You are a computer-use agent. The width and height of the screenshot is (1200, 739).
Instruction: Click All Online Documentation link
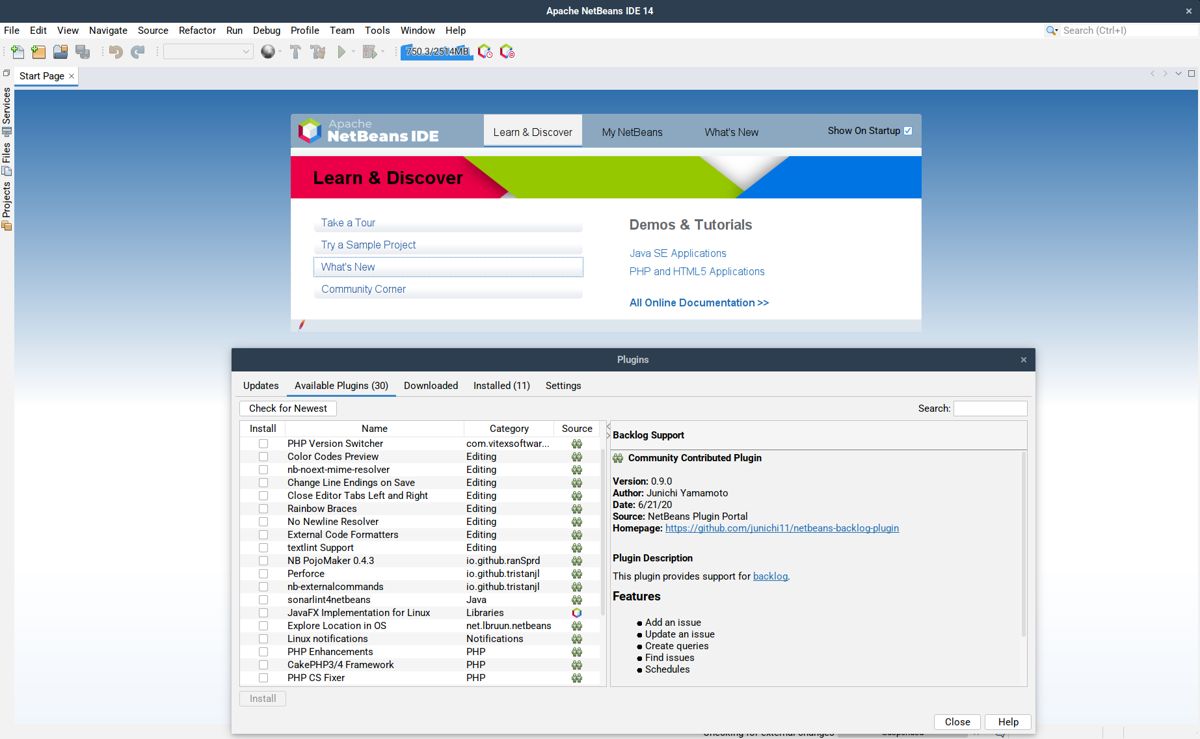coord(699,303)
